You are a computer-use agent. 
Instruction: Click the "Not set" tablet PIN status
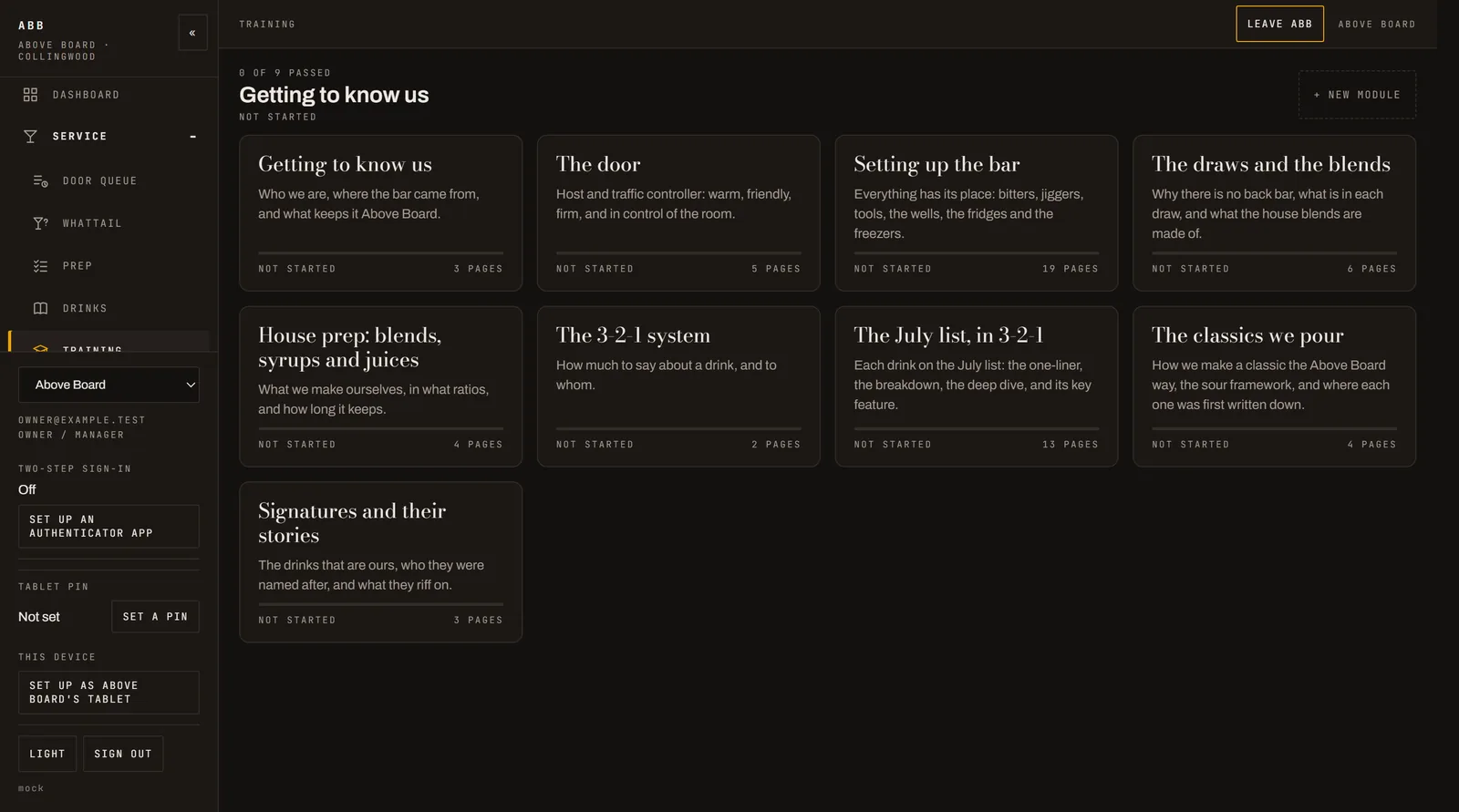pyautogui.click(x=39, y=617)
